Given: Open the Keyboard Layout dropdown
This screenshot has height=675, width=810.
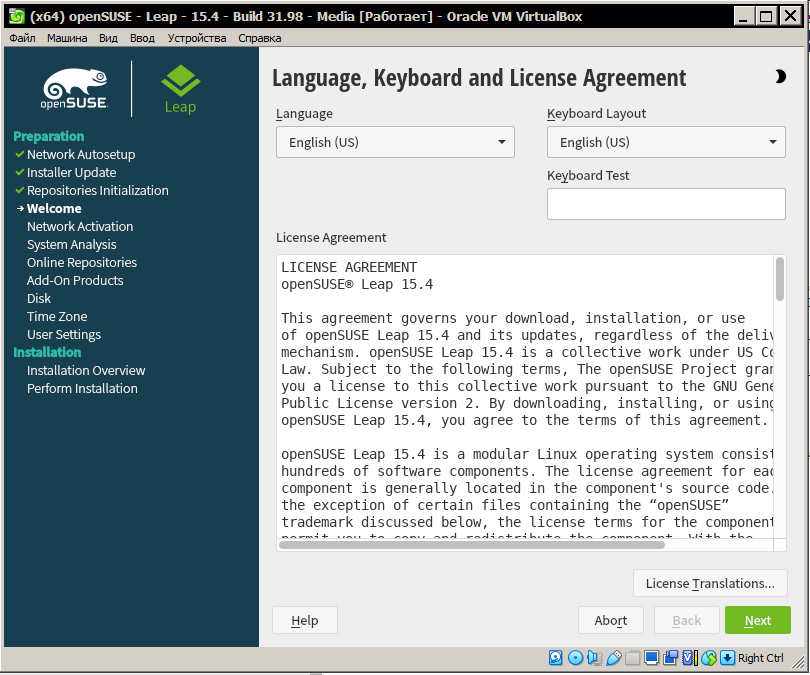Looking at the screenshot, I should [x=666, y=142].
